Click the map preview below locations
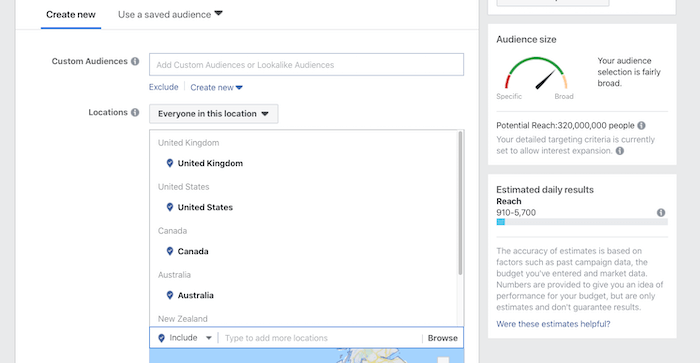Viewport: 700px width, 363px height. pyautogui.click(x=306, y=356)
